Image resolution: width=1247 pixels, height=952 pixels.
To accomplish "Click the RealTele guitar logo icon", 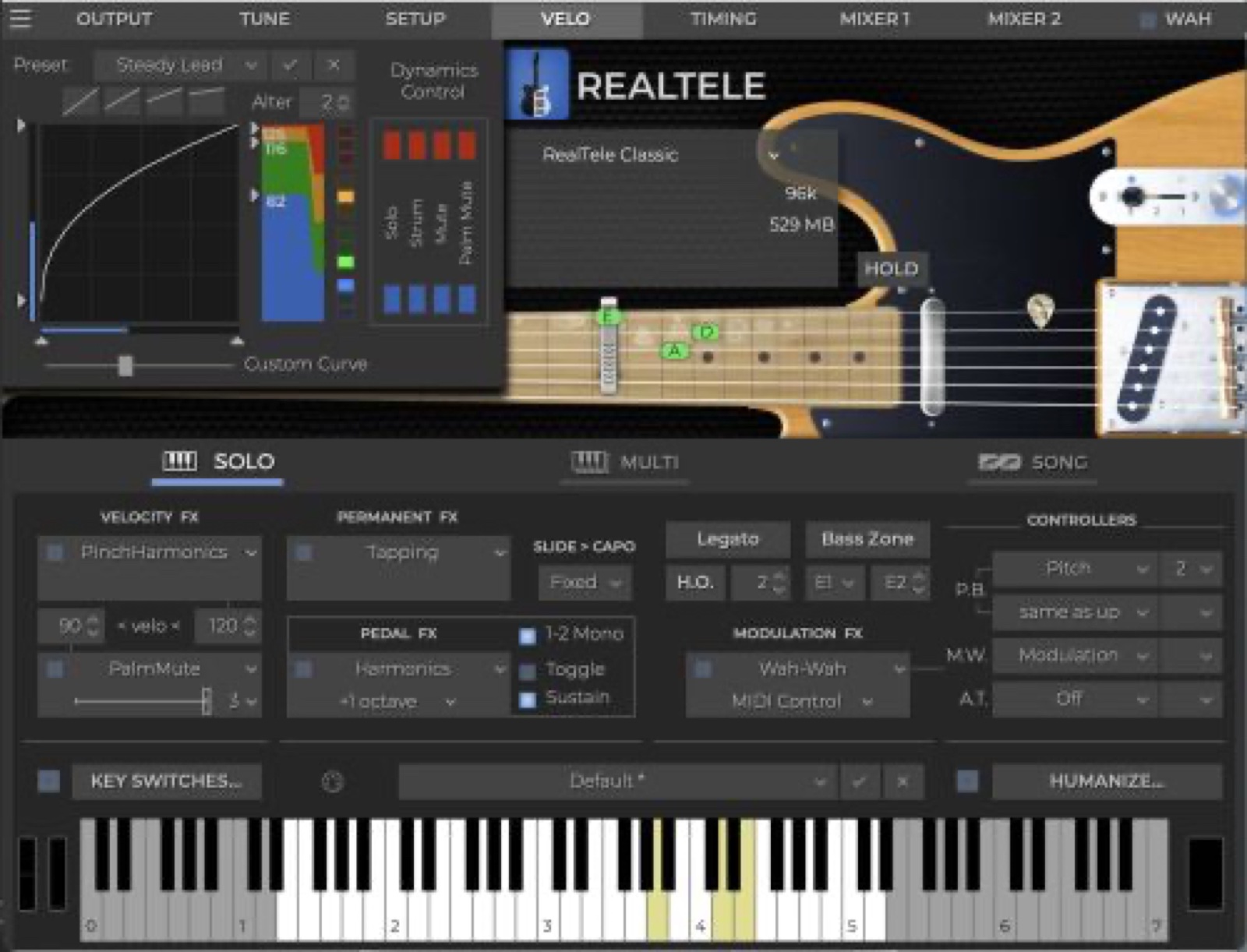I will [x=537, y=84].
